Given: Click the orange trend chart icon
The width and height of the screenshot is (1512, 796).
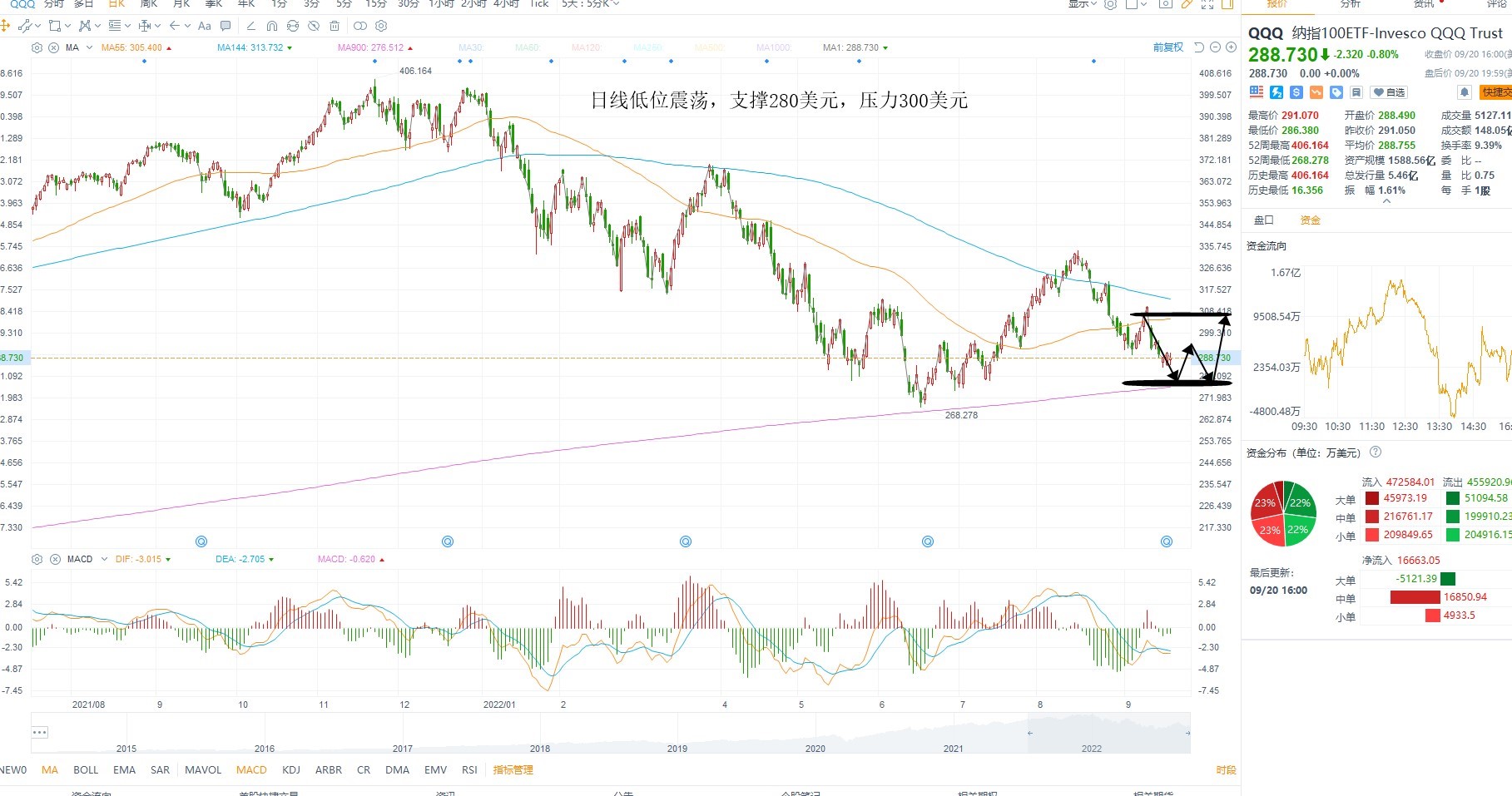Looking at the screenshot, I should coord(1316,92).
